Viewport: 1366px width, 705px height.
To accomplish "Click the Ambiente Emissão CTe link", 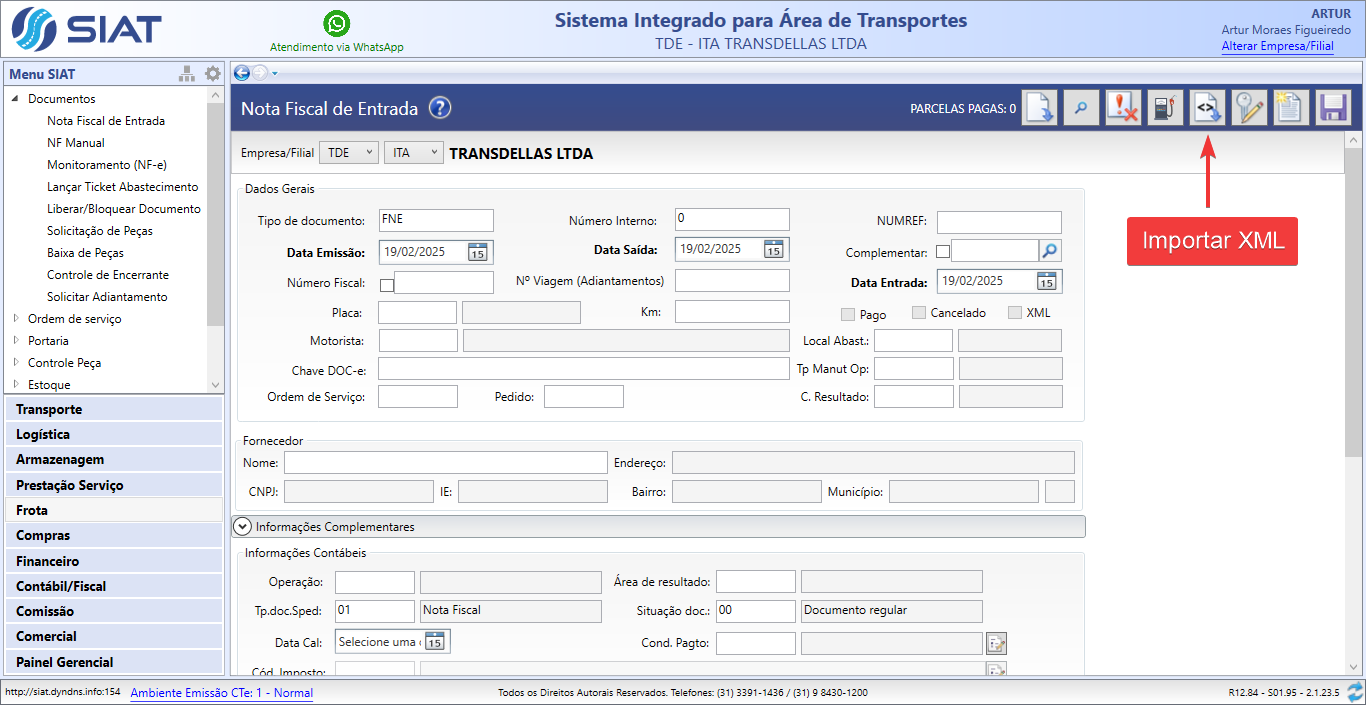I will 221,693.
